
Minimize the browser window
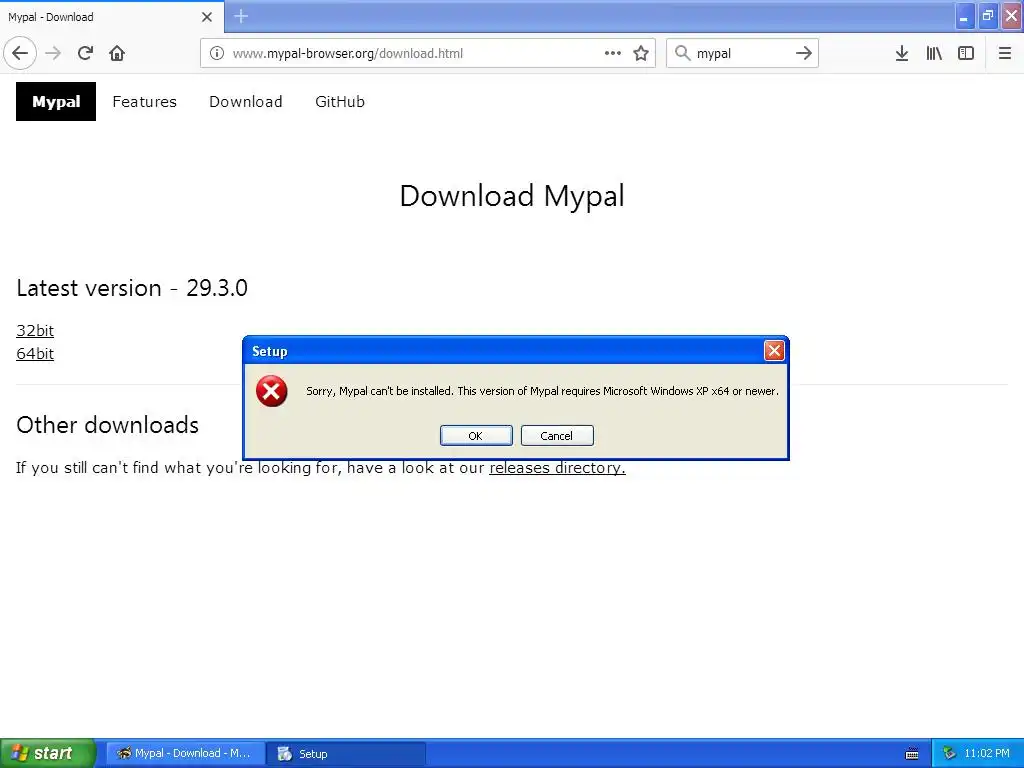click(x=964, y=16)
